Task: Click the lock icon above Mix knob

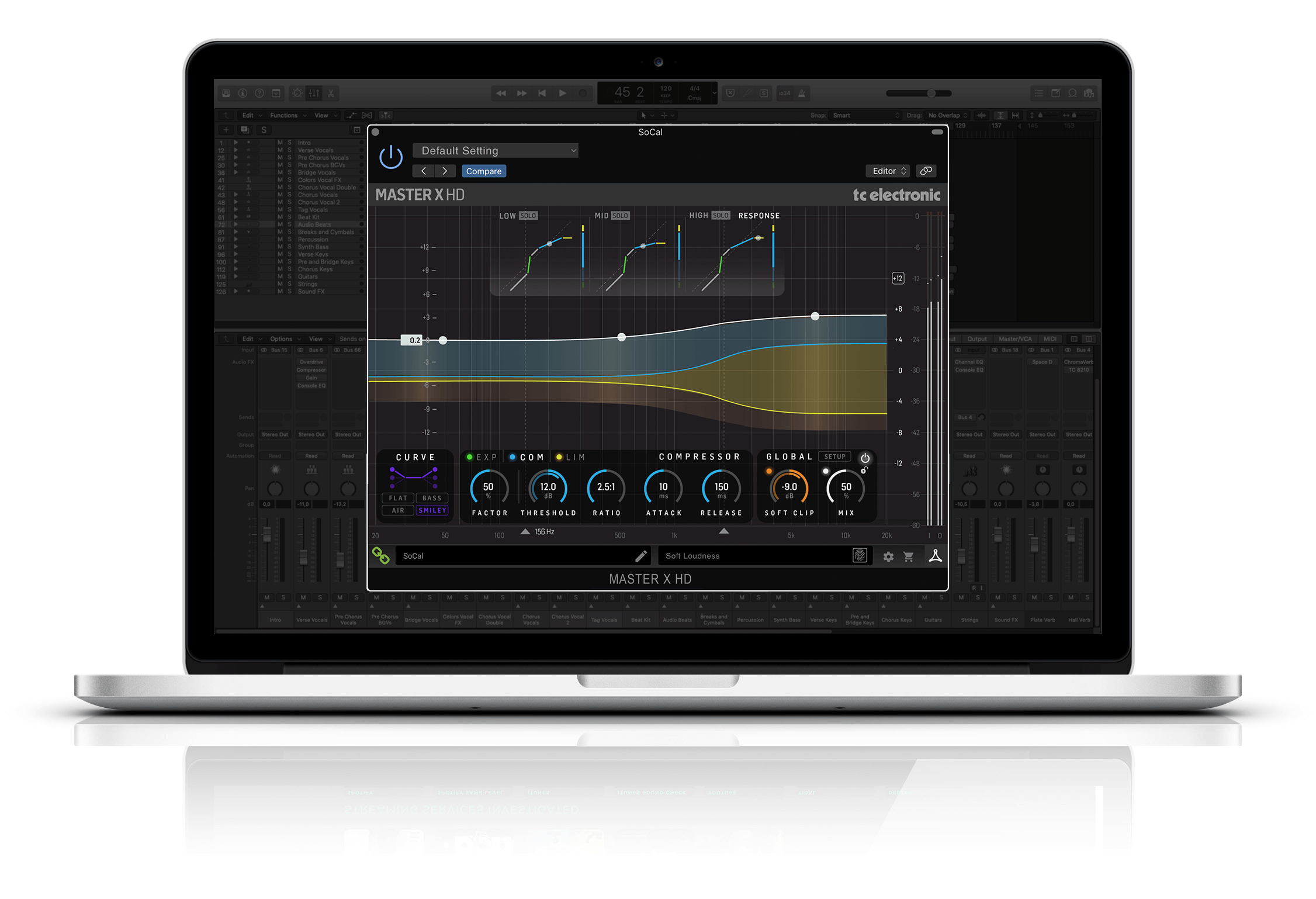Action: [x=864, y=469]
